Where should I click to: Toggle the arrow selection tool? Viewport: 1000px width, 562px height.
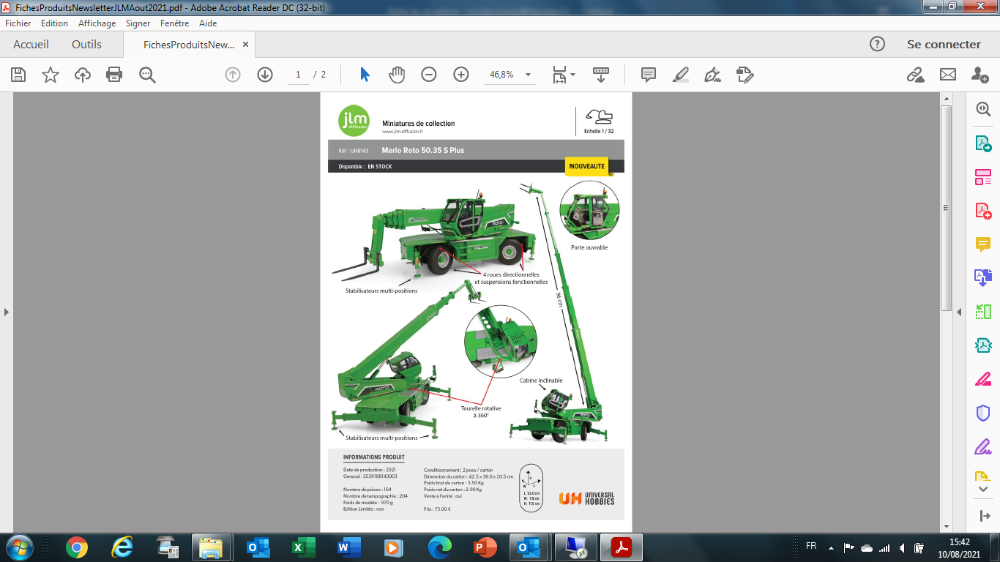[365, 75]
